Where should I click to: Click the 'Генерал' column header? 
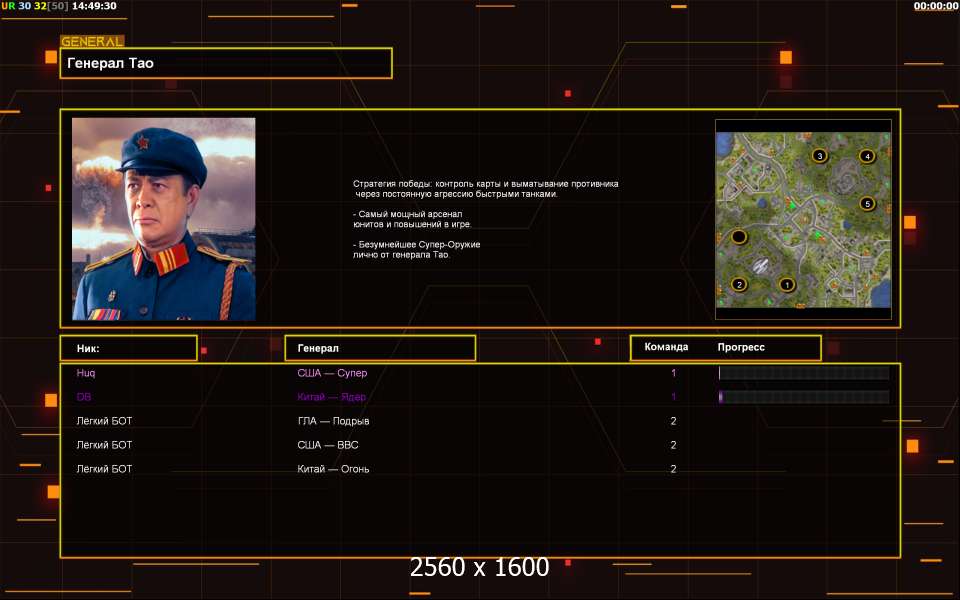380,348
